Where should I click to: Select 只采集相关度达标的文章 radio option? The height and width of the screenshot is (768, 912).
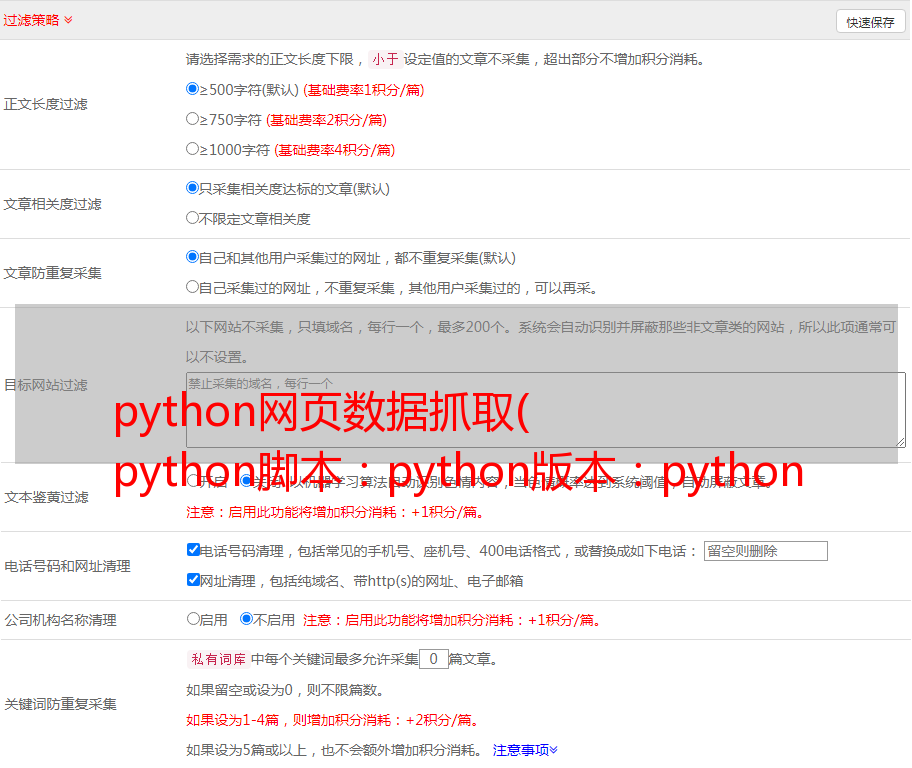[x=193, y=188]
